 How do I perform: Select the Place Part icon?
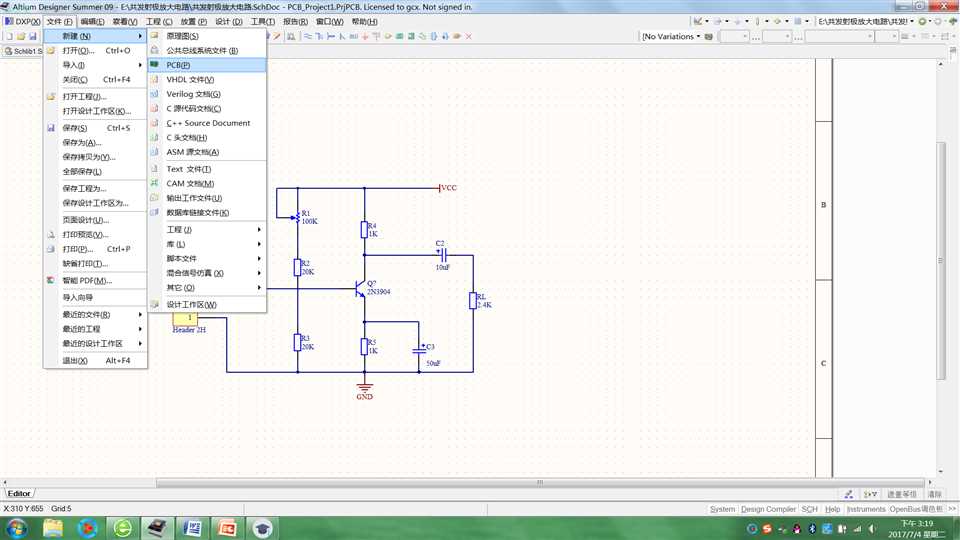point(388,37)
